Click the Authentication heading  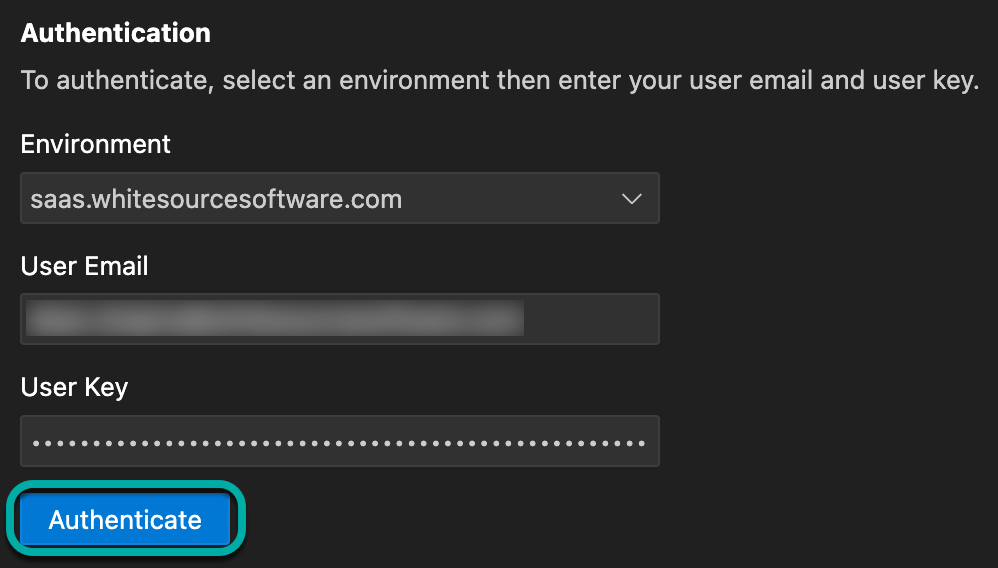[x=115, y=33]
